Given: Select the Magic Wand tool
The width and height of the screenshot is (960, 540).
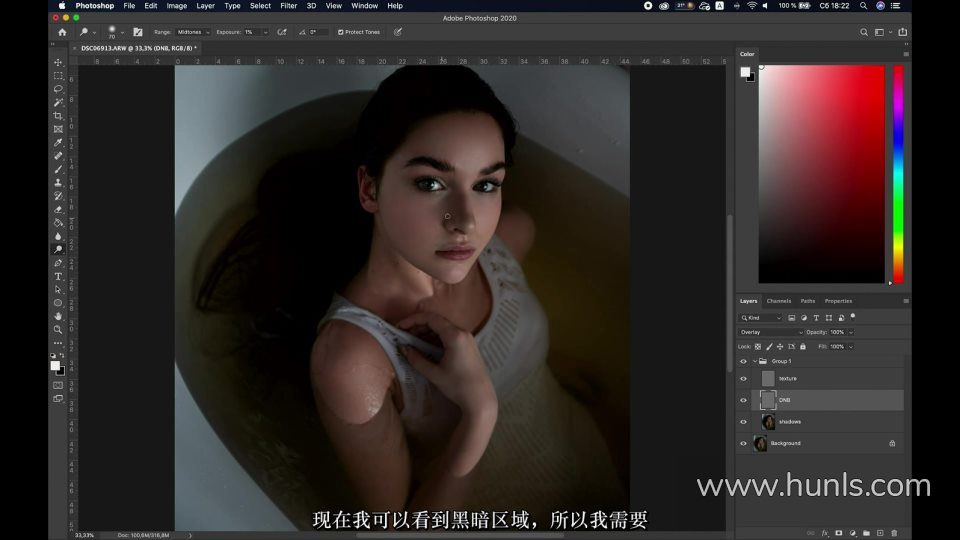Looking at the screenshot, I should pos(58,102).
